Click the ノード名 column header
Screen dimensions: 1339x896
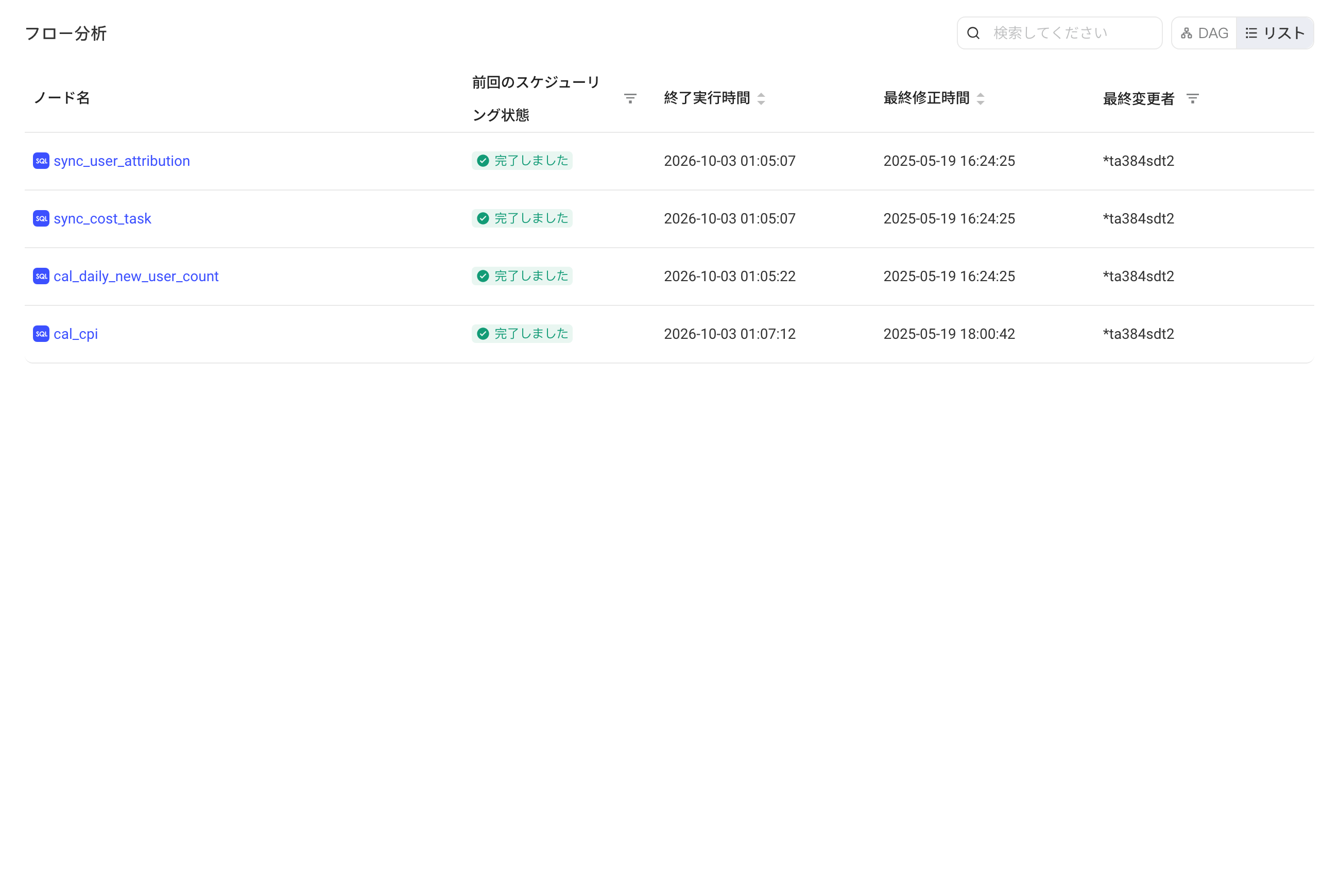pyautogui.click(x=62, y=98)
